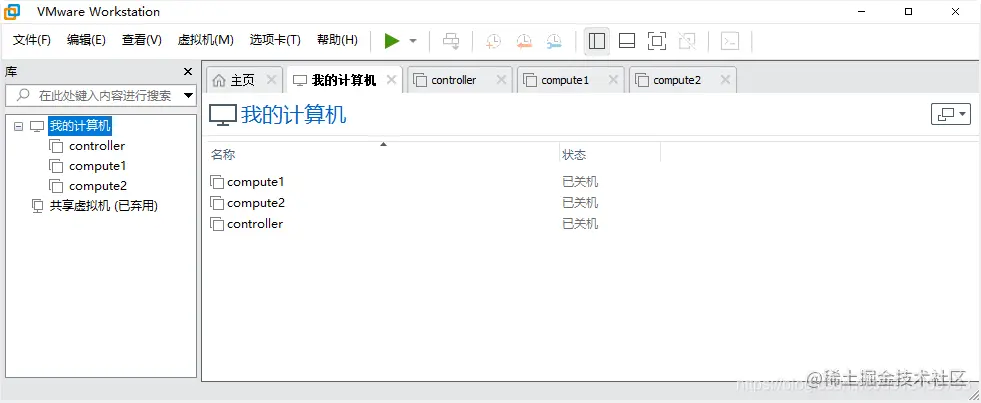Click the VM icon beside compute2 in list
Screen dimensions: 981x403
pyautogui.click(x=217, y=203)
